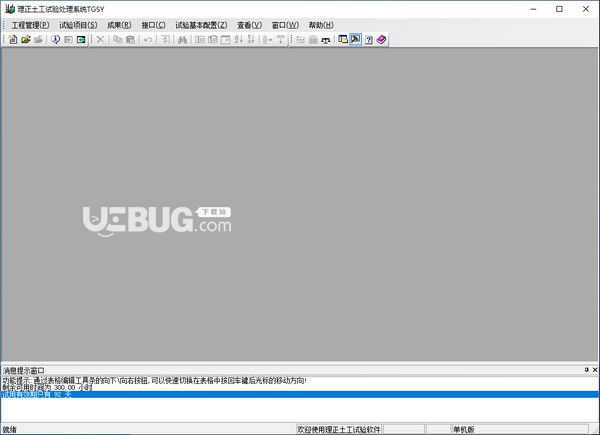Click the 消息提示窗口 panel title
This screenshot has height=435, width=600.
tap(24, 370)
